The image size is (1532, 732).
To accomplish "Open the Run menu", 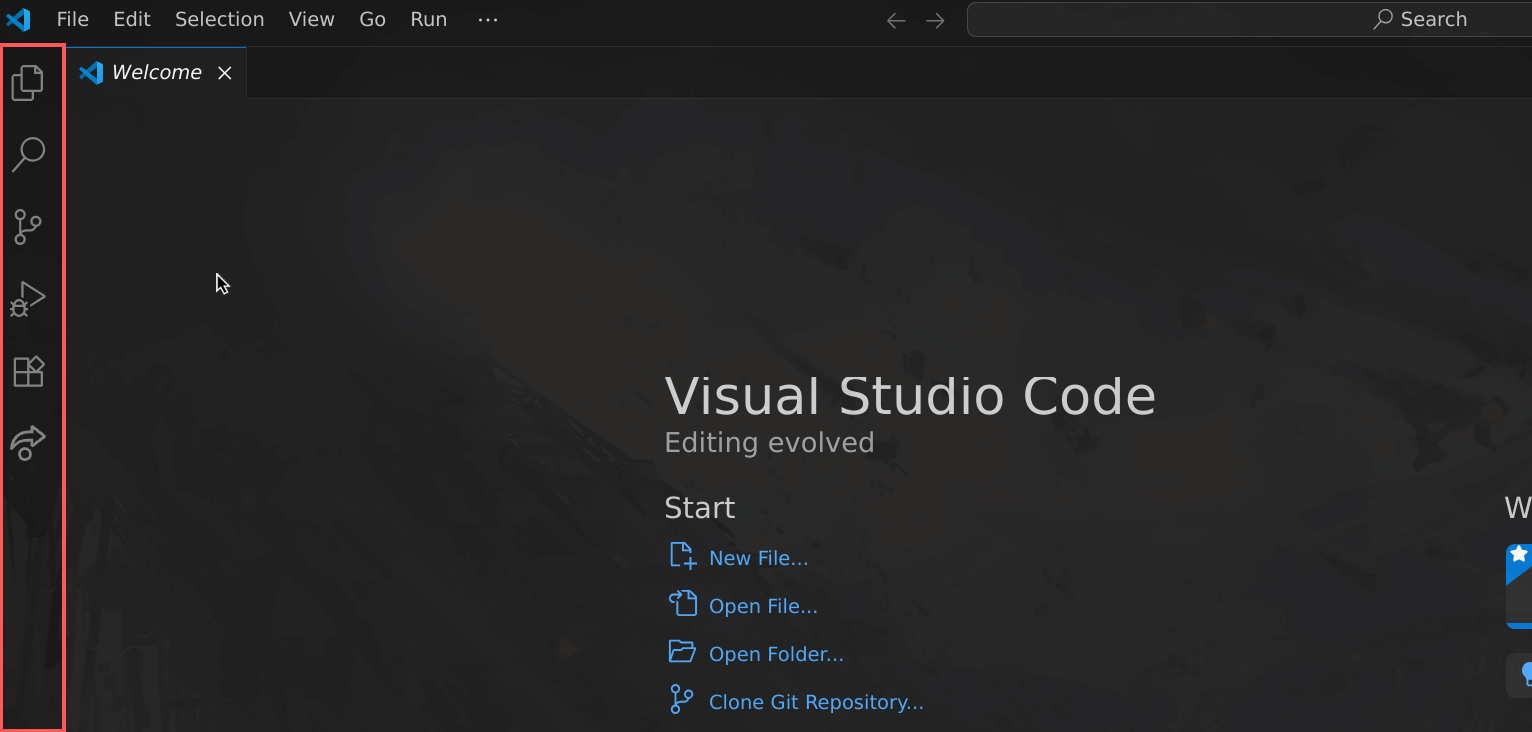I will [x=429, y=19].
